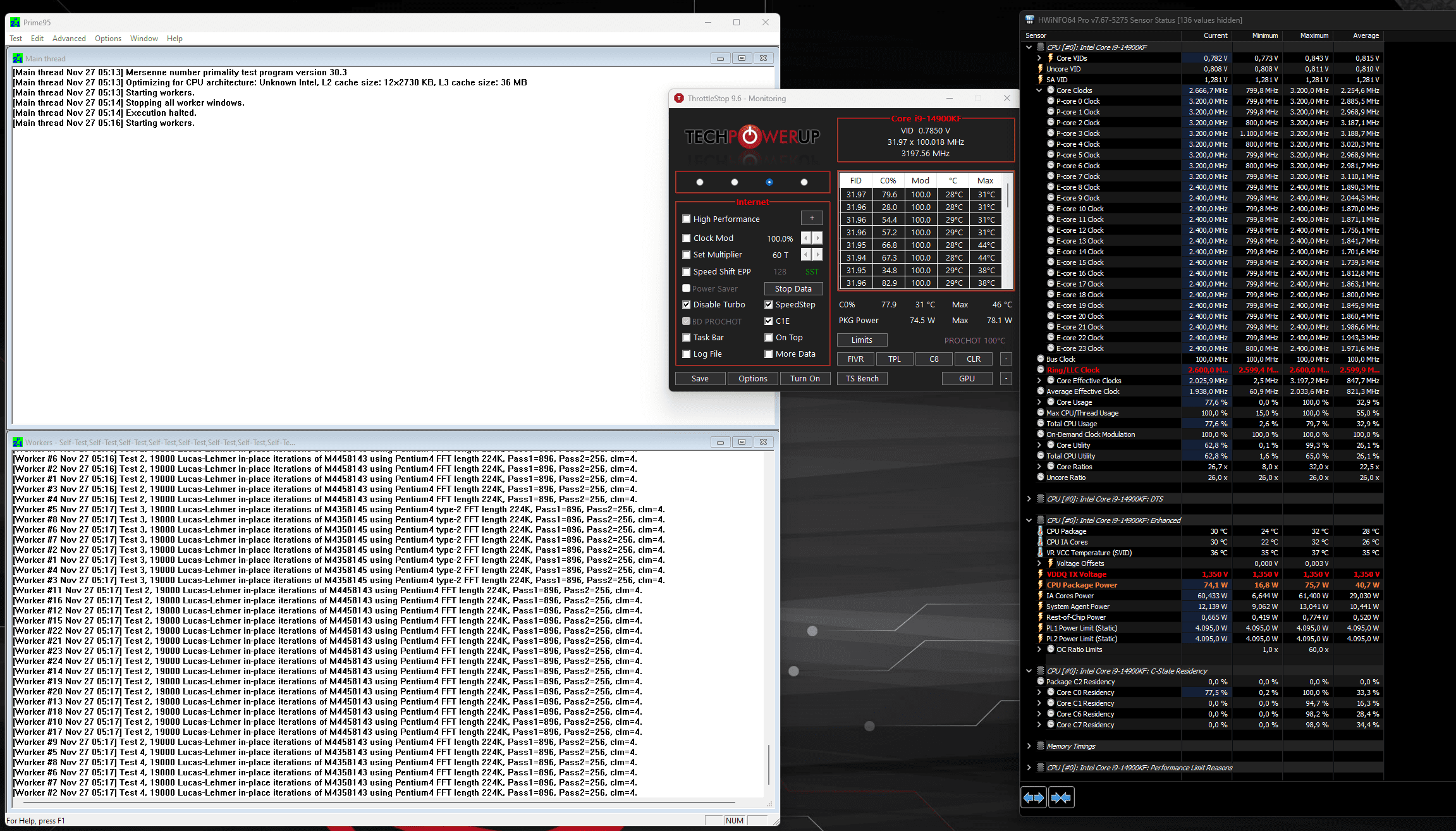Click the Limits button in ThrottleStop
The image size is (1456, 831).
click(862, 340)
